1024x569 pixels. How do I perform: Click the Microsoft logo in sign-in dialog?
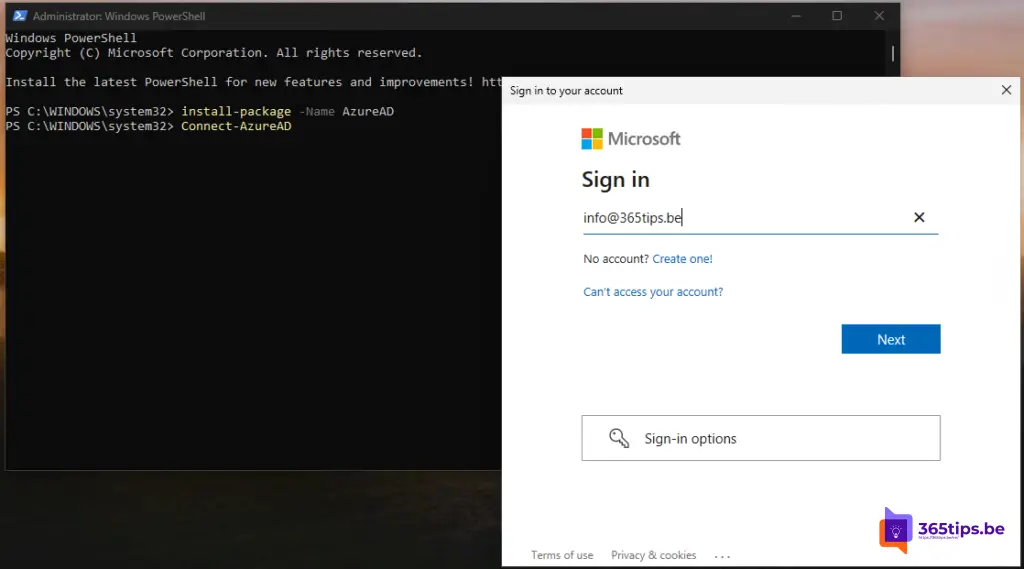point(631,138)
